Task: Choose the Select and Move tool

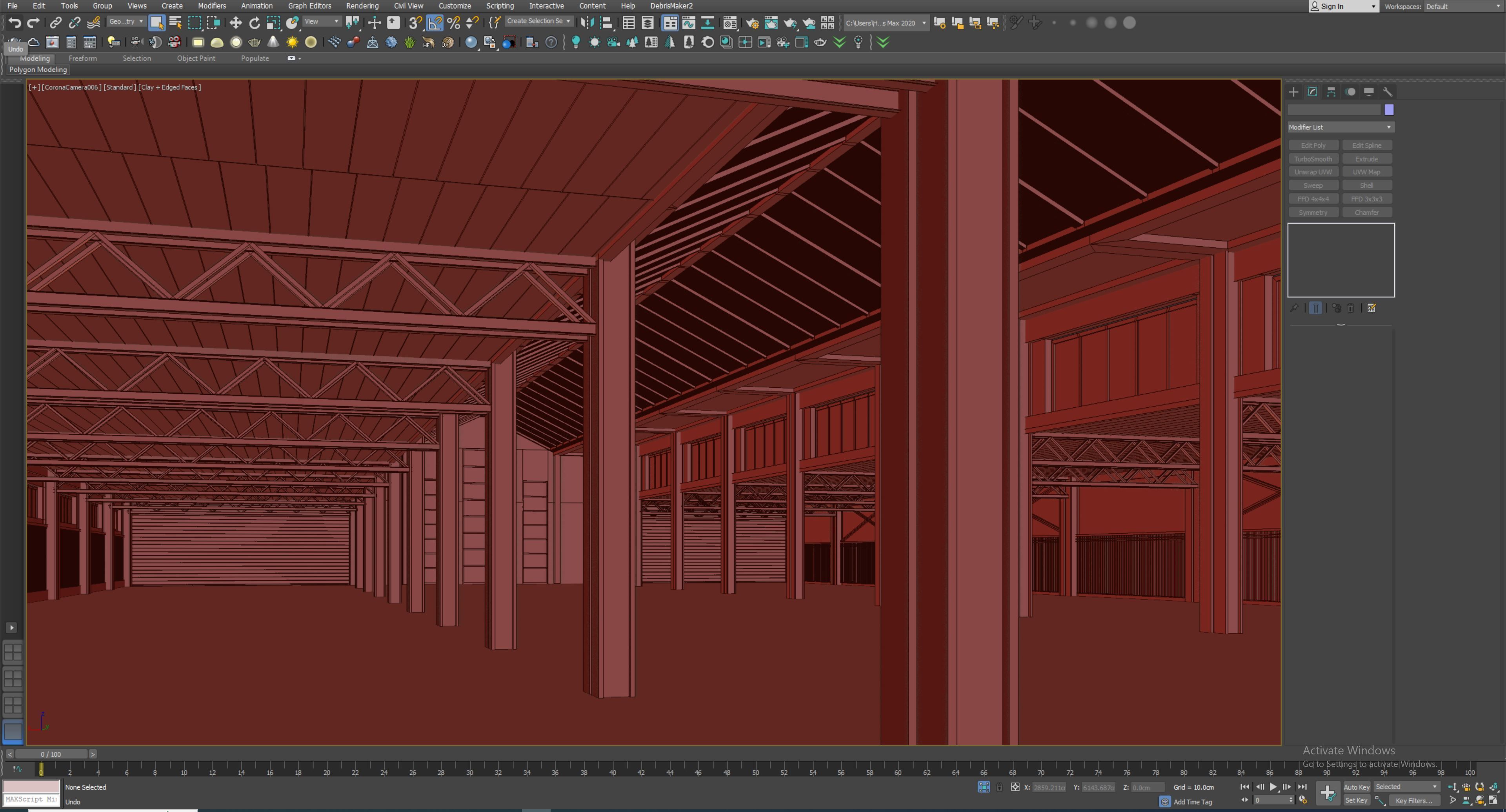Action: click(236, 23)
